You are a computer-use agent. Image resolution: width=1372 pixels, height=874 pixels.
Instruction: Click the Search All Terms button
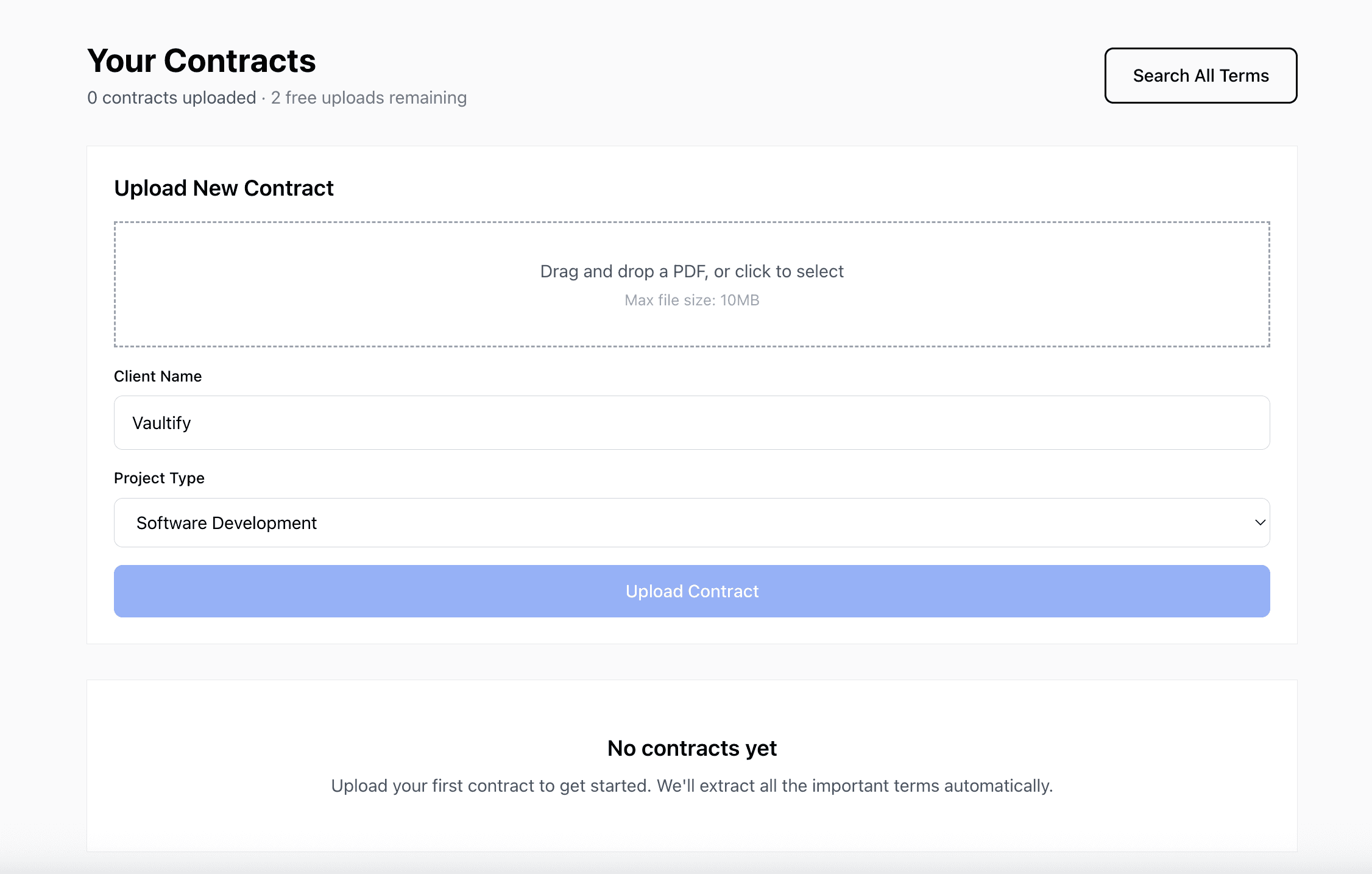(x=1200, y=75)
